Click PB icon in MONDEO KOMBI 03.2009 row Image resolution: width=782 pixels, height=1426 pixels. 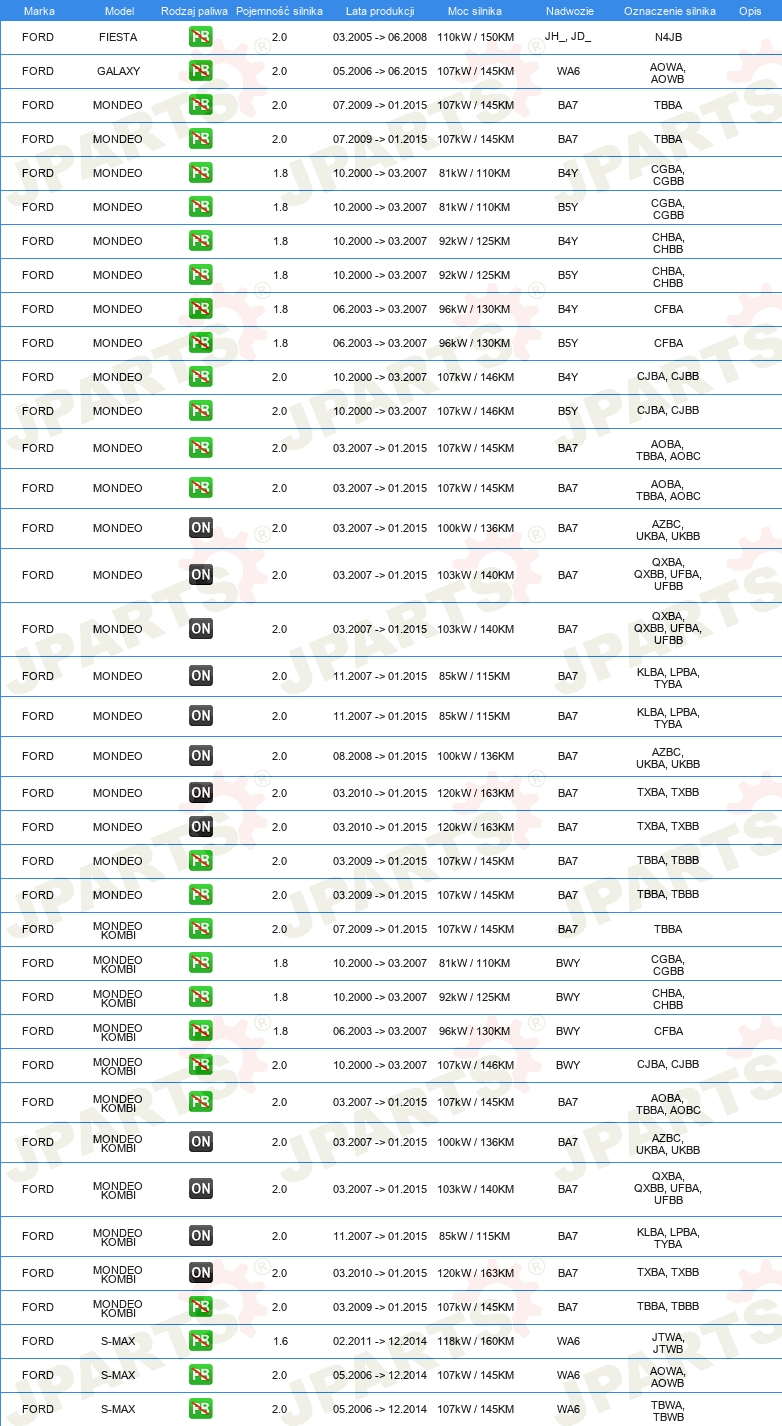tap(200, 1307)
